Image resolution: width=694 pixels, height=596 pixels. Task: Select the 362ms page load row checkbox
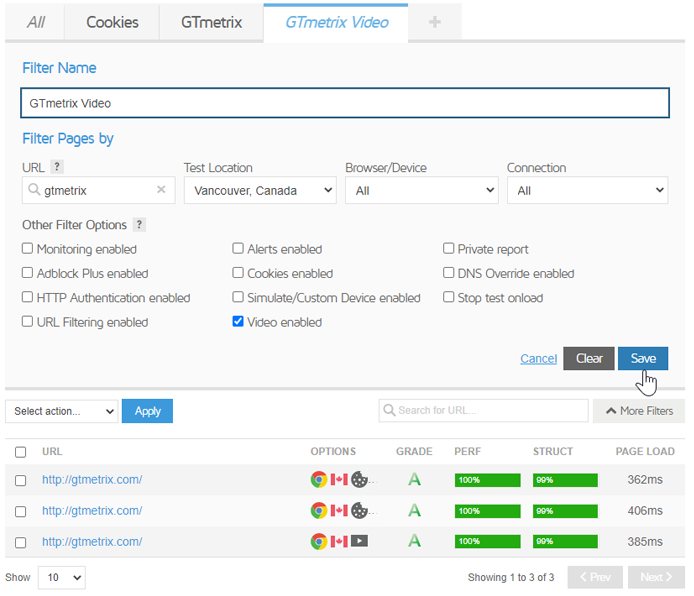click(20, 480)
